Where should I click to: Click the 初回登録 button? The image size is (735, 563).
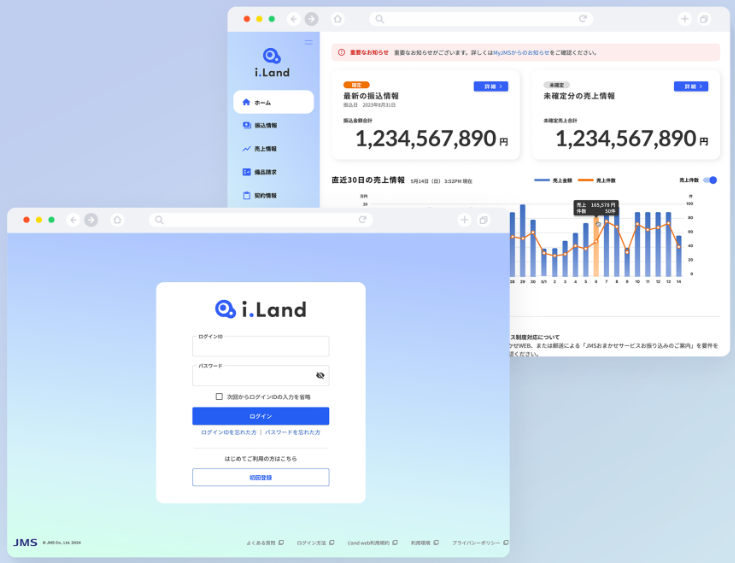(x=261, y=477)
